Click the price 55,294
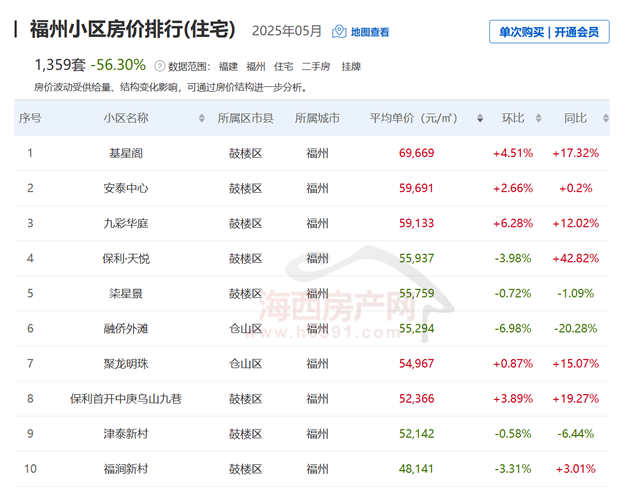Image resolution: width=640 pixels, height=498 pixels. click(416, 329)
